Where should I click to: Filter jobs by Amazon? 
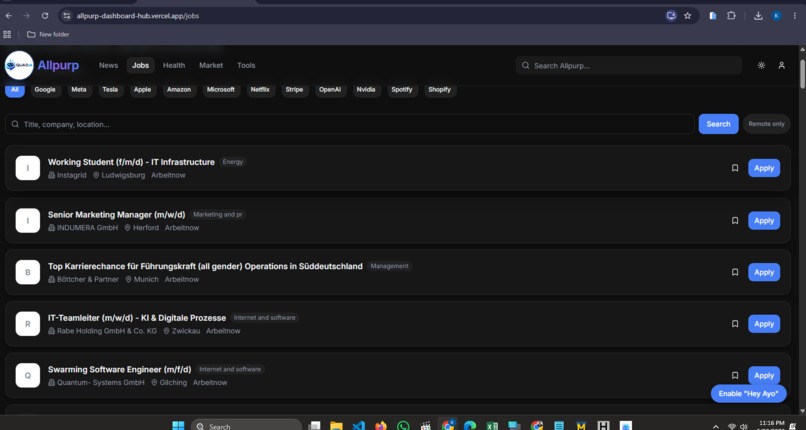179,89
